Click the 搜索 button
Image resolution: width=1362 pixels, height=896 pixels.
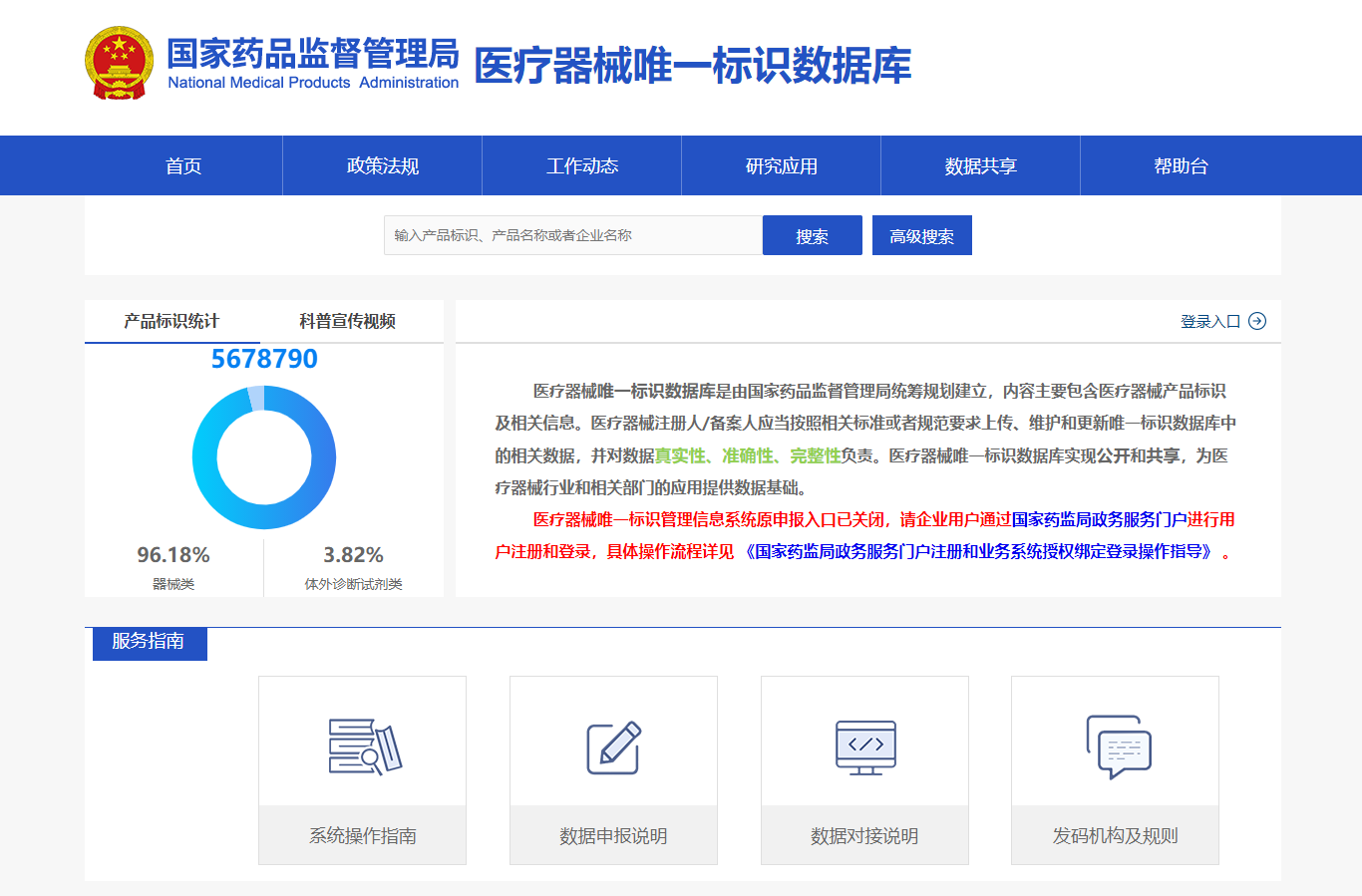[x=813, y=236]
